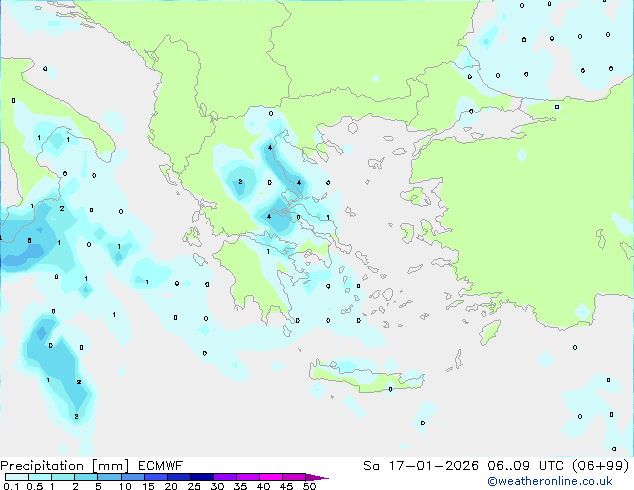Select the 40–45 mm legend color swatch
This screenshot has width=634, height=490.
pyautogui.click(x=271, y=477)
